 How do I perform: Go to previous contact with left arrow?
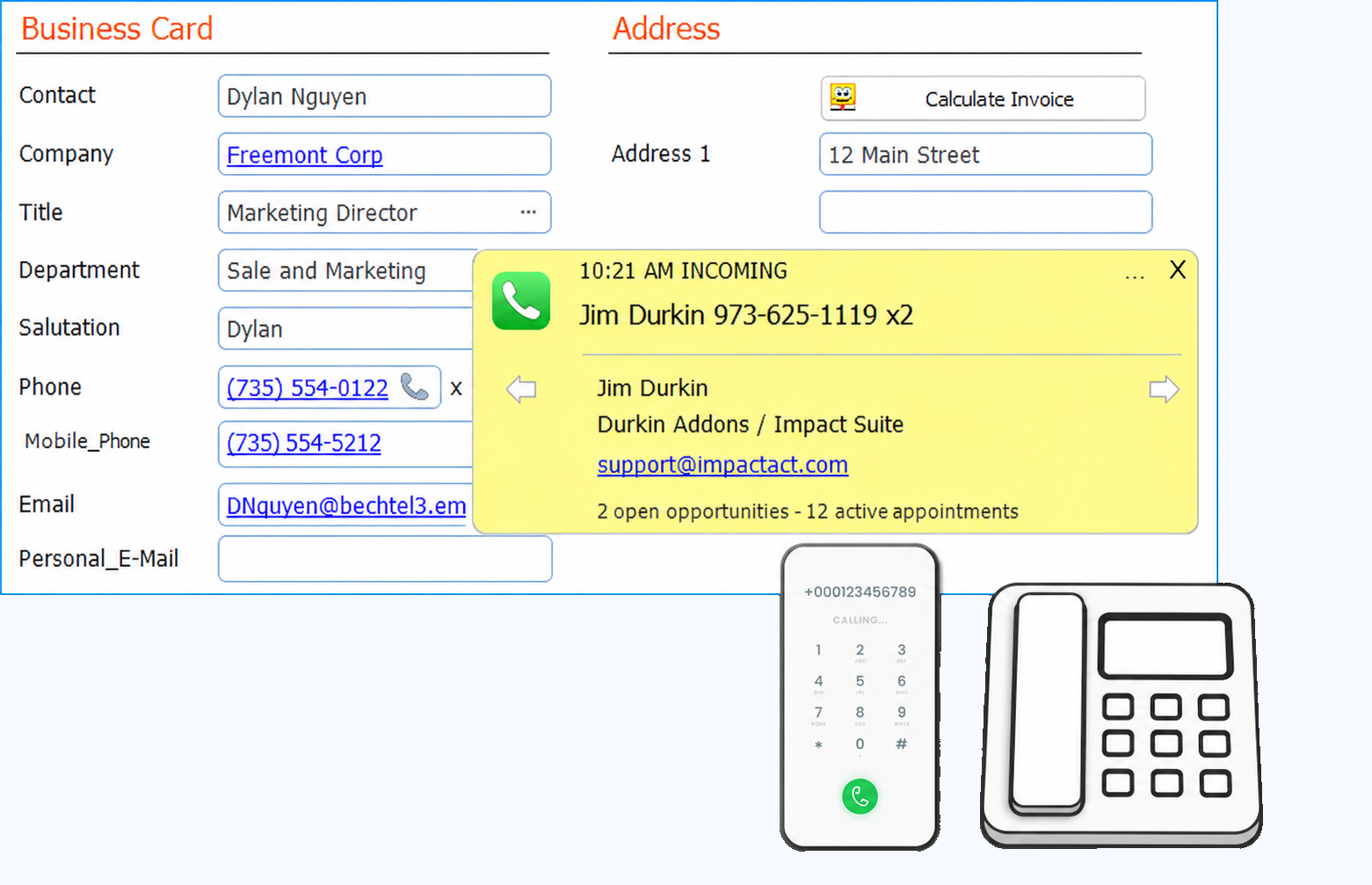521,388
